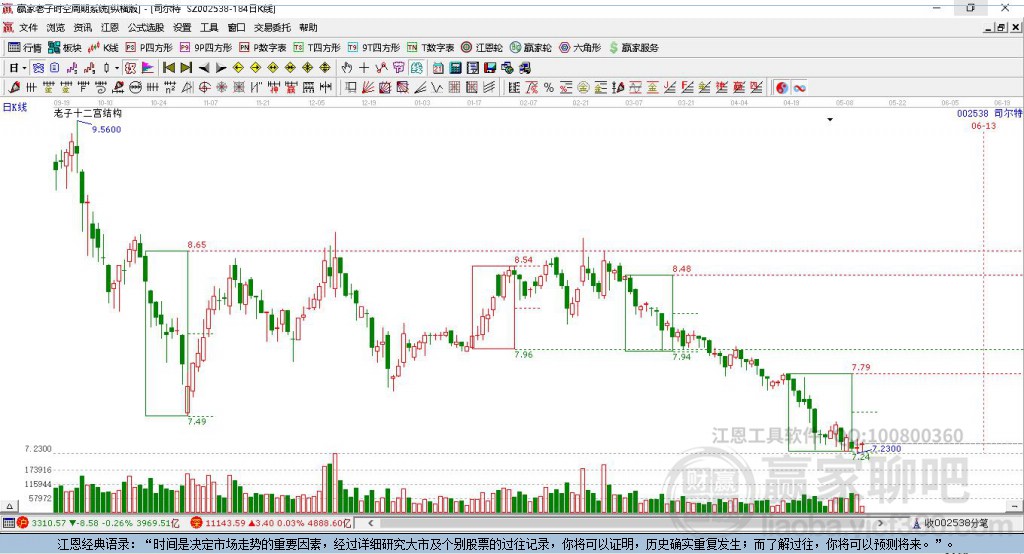Click the horizontal scrollbar right arrow
This screenshot has width=1024, height=554.
point(880,523)
